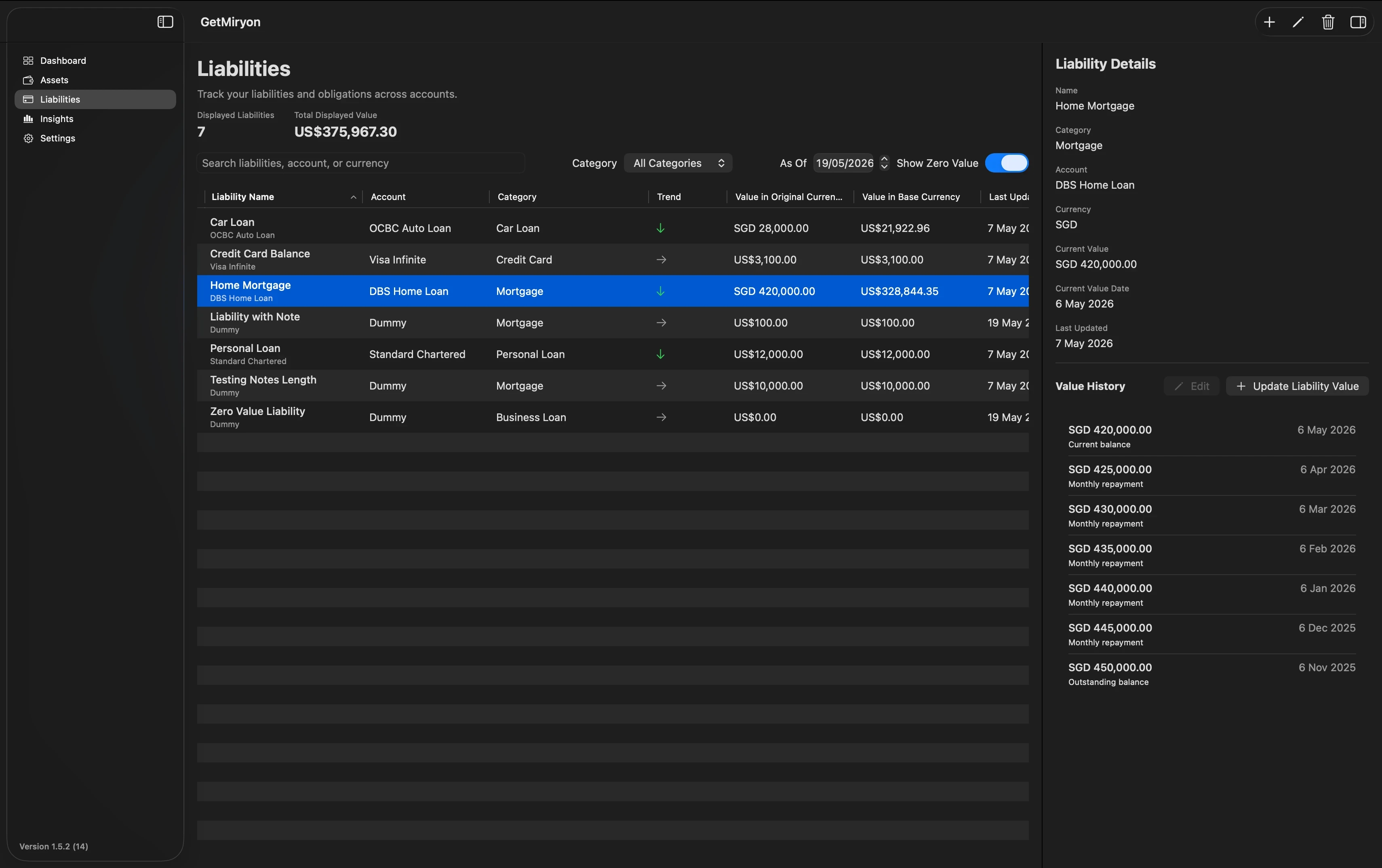Select the SGD 450,000.00 Outstanding balance entry
The width and height of the screenshot is (1382, 868).
pos(1211,674)
